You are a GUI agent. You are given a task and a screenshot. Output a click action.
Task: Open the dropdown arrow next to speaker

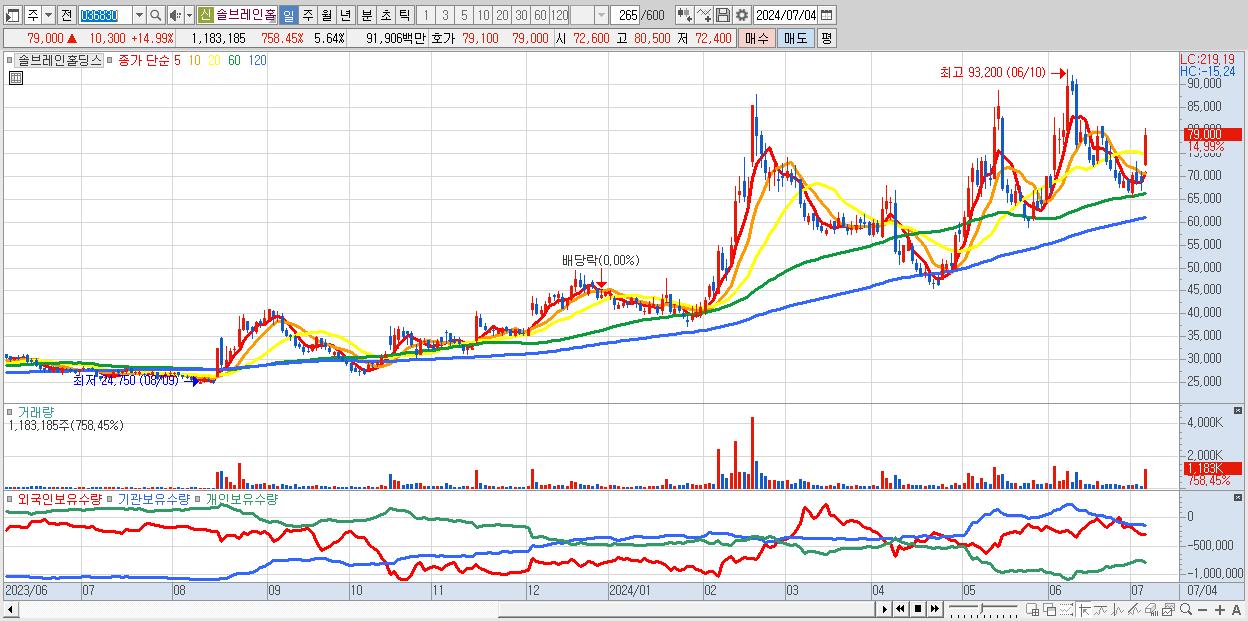[190, 15]
